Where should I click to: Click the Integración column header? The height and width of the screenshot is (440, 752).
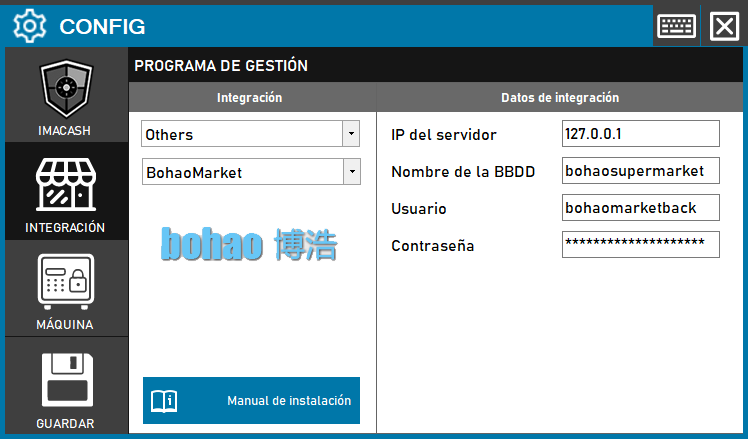click(x=250, y=98)
